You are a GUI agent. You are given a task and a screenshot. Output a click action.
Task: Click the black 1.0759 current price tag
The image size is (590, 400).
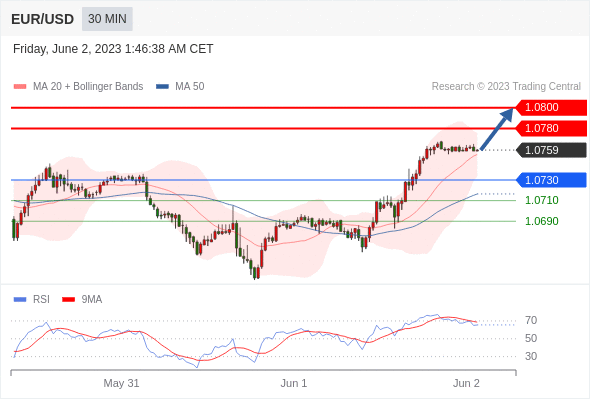(551, 150)
